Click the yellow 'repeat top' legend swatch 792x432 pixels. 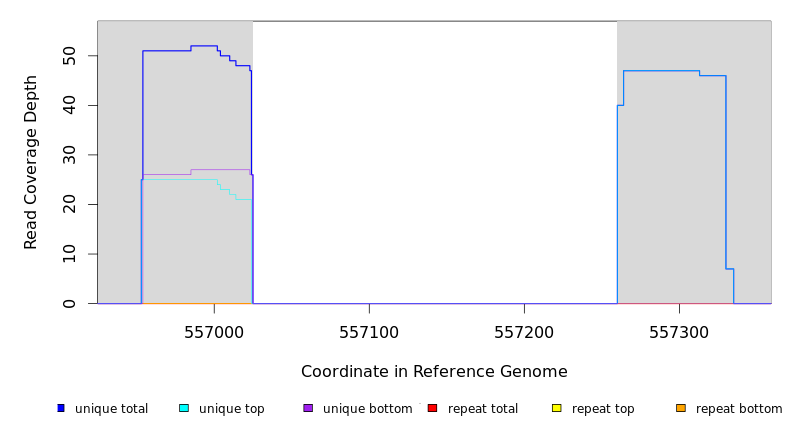pyautogui.click(x=556, y=408)
